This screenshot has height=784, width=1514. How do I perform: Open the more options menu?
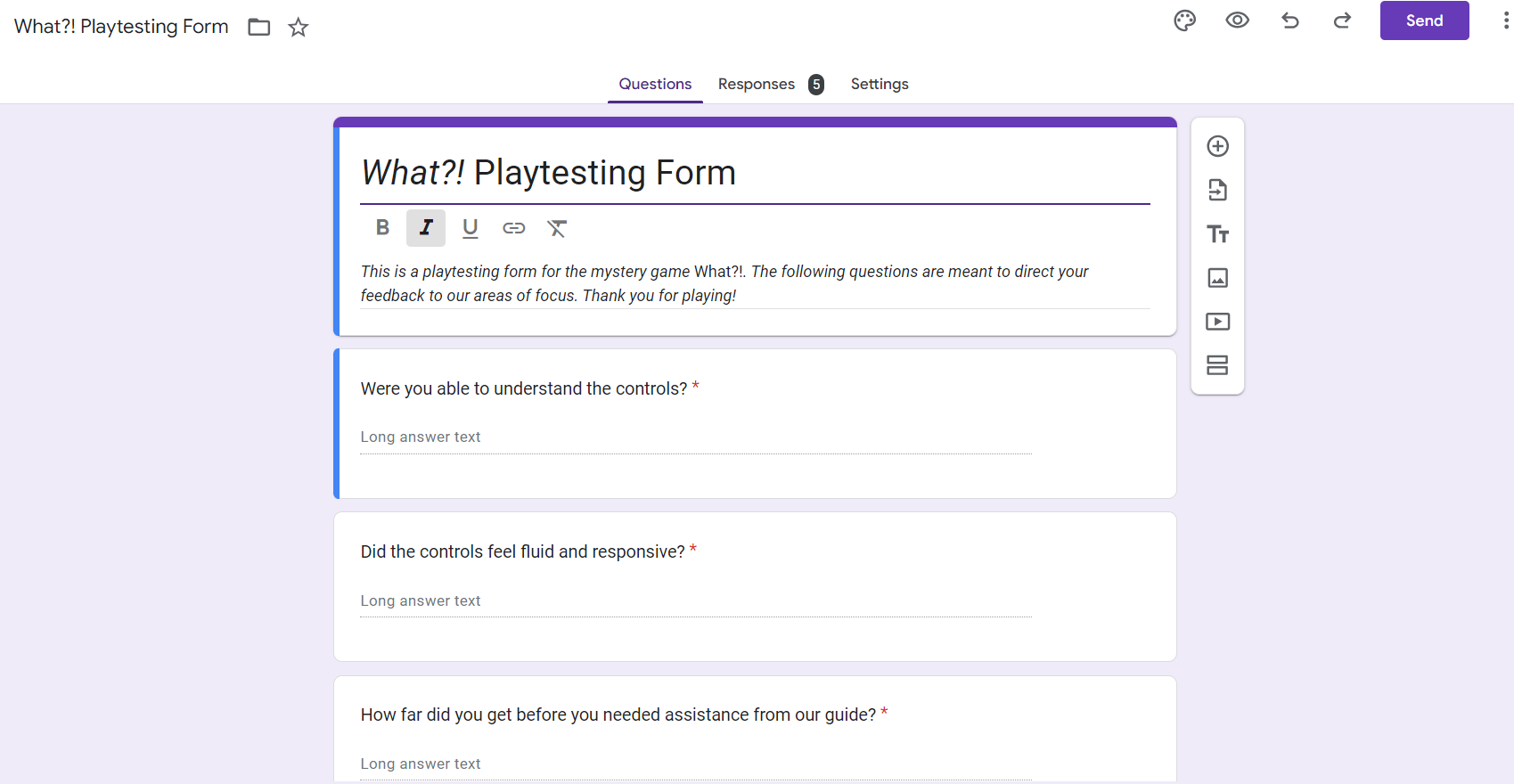click(x=1505, y=20)
